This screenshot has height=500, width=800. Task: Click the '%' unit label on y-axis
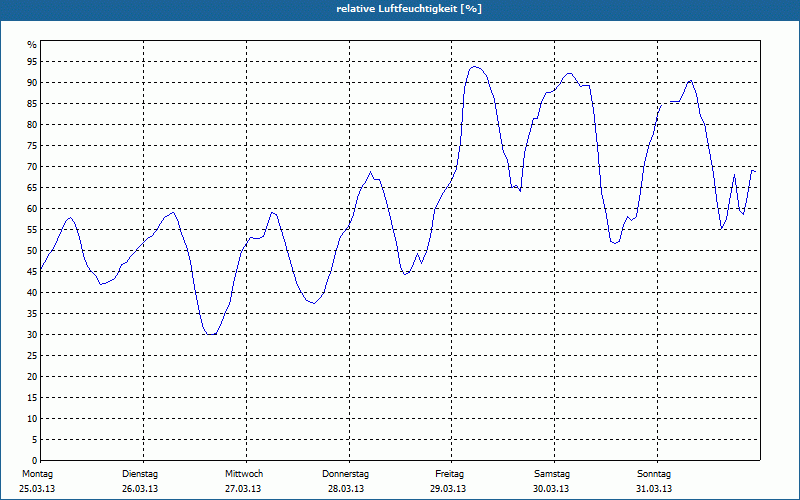(32, 45)
